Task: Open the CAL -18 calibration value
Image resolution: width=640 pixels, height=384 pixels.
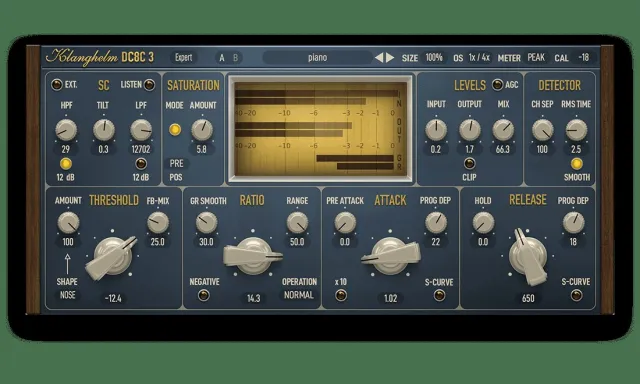Action: point(584,58)
